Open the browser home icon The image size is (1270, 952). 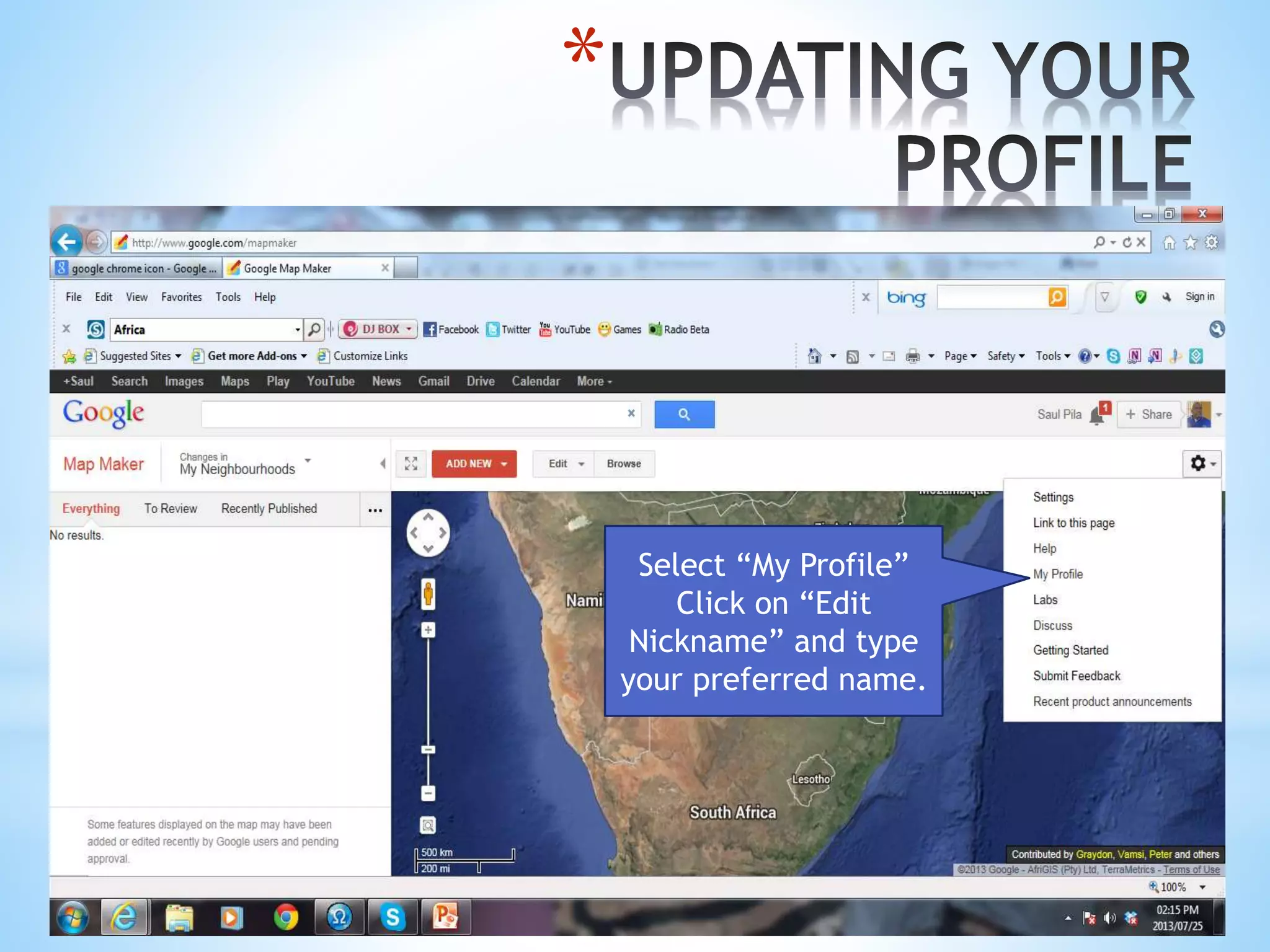(x=1169, y=242)
